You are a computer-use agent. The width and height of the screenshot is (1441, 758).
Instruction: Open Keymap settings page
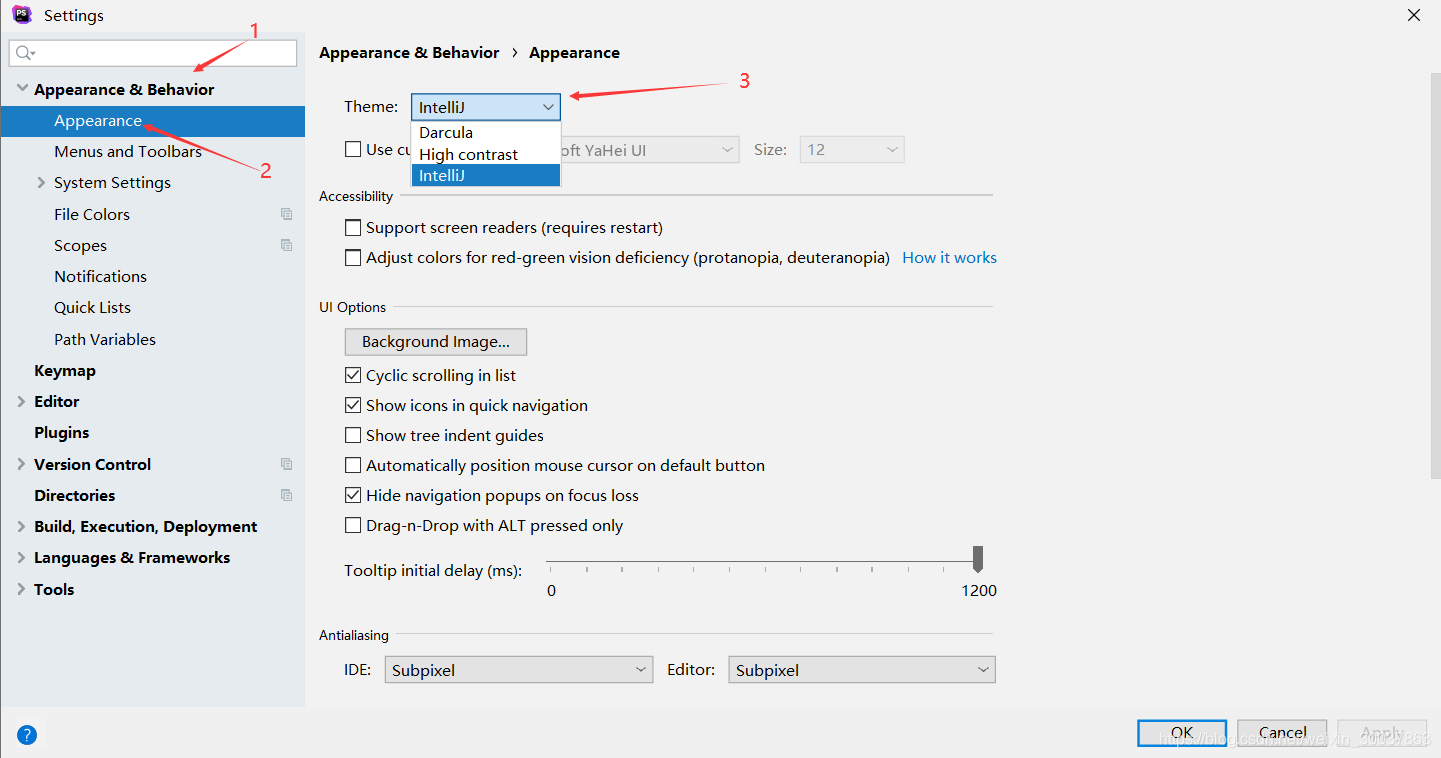[65, 371]
